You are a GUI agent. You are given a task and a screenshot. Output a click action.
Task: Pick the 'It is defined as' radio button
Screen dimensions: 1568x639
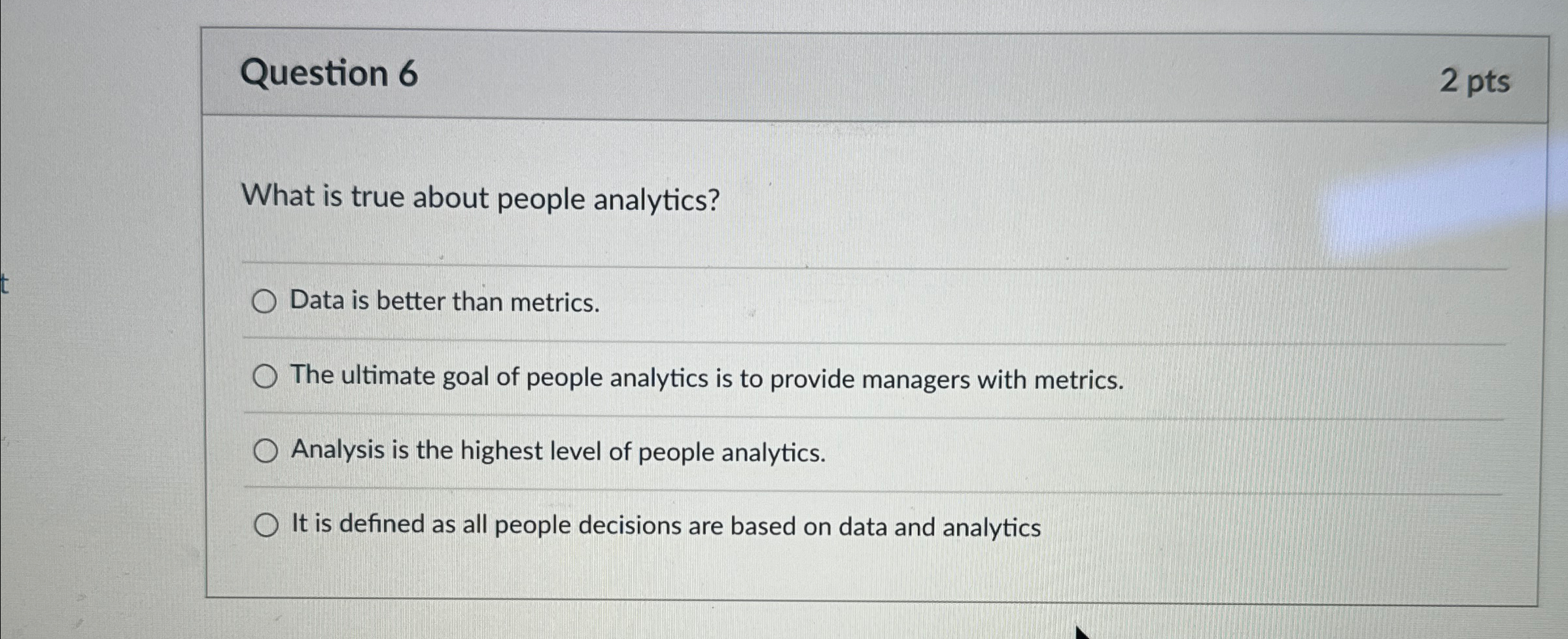pos(266,525)
